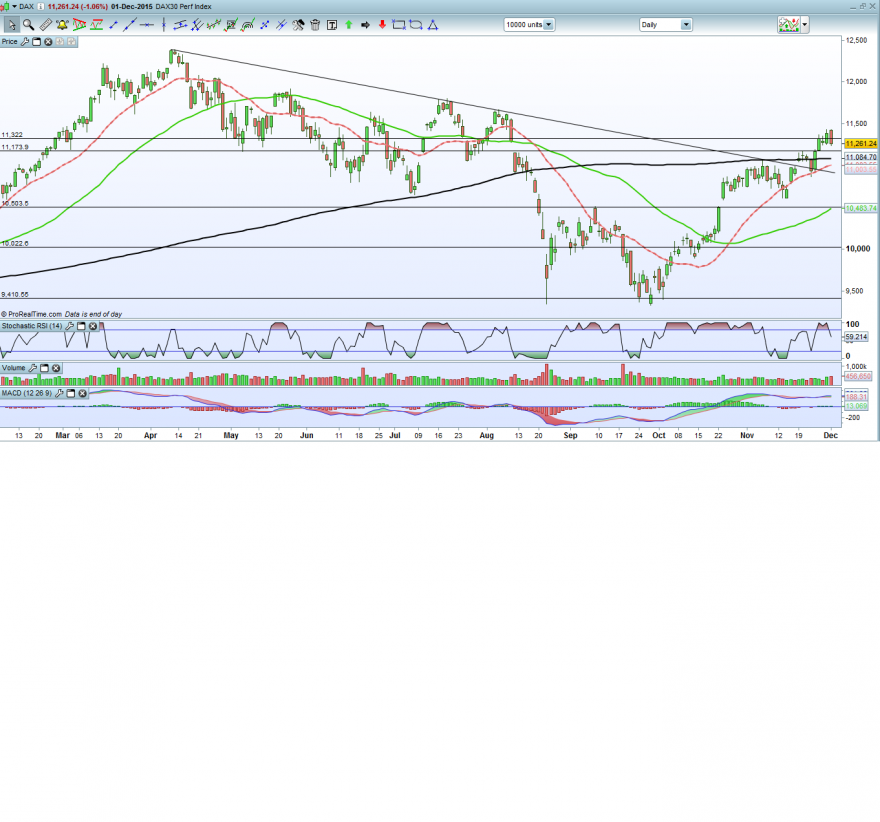Select the arrow cursor tool
This screenshot has width=880, height=822.
coord(11,25)
